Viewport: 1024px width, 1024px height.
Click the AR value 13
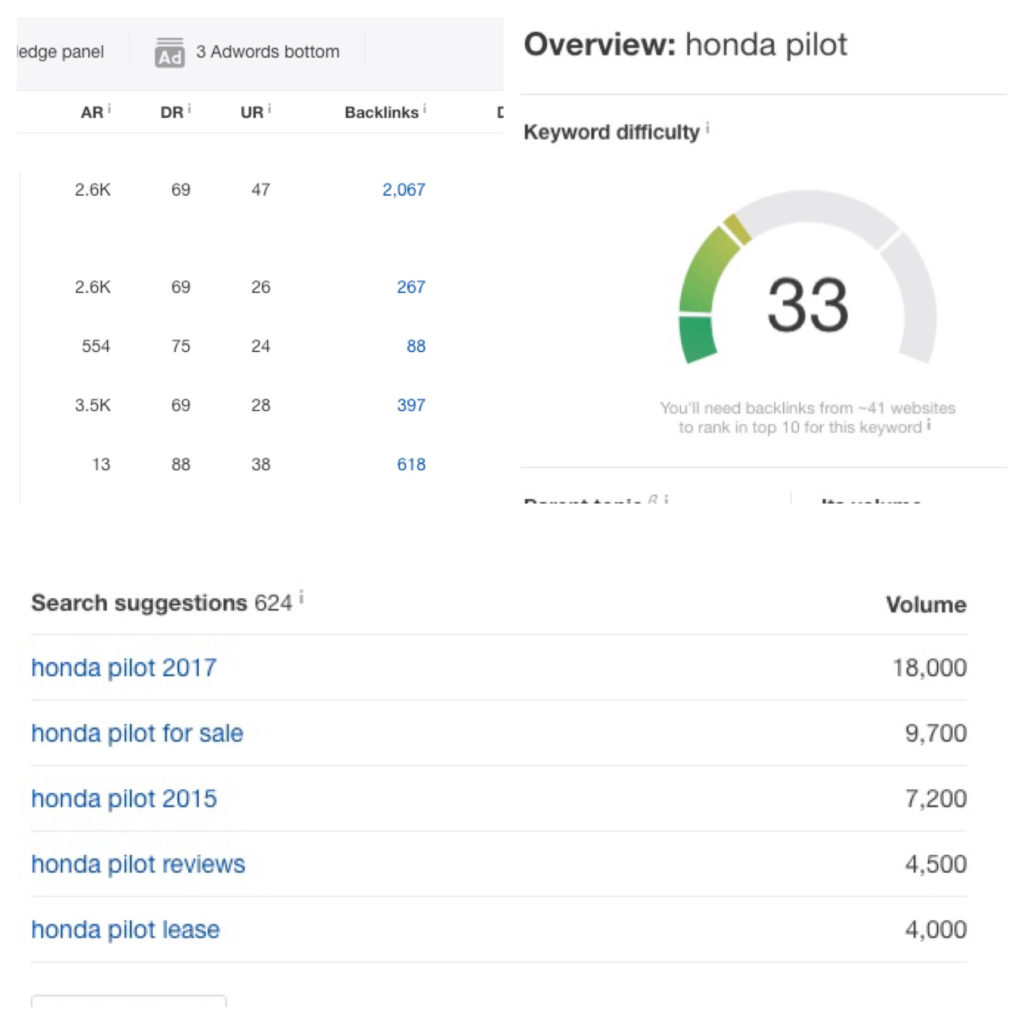click(101, 465)
